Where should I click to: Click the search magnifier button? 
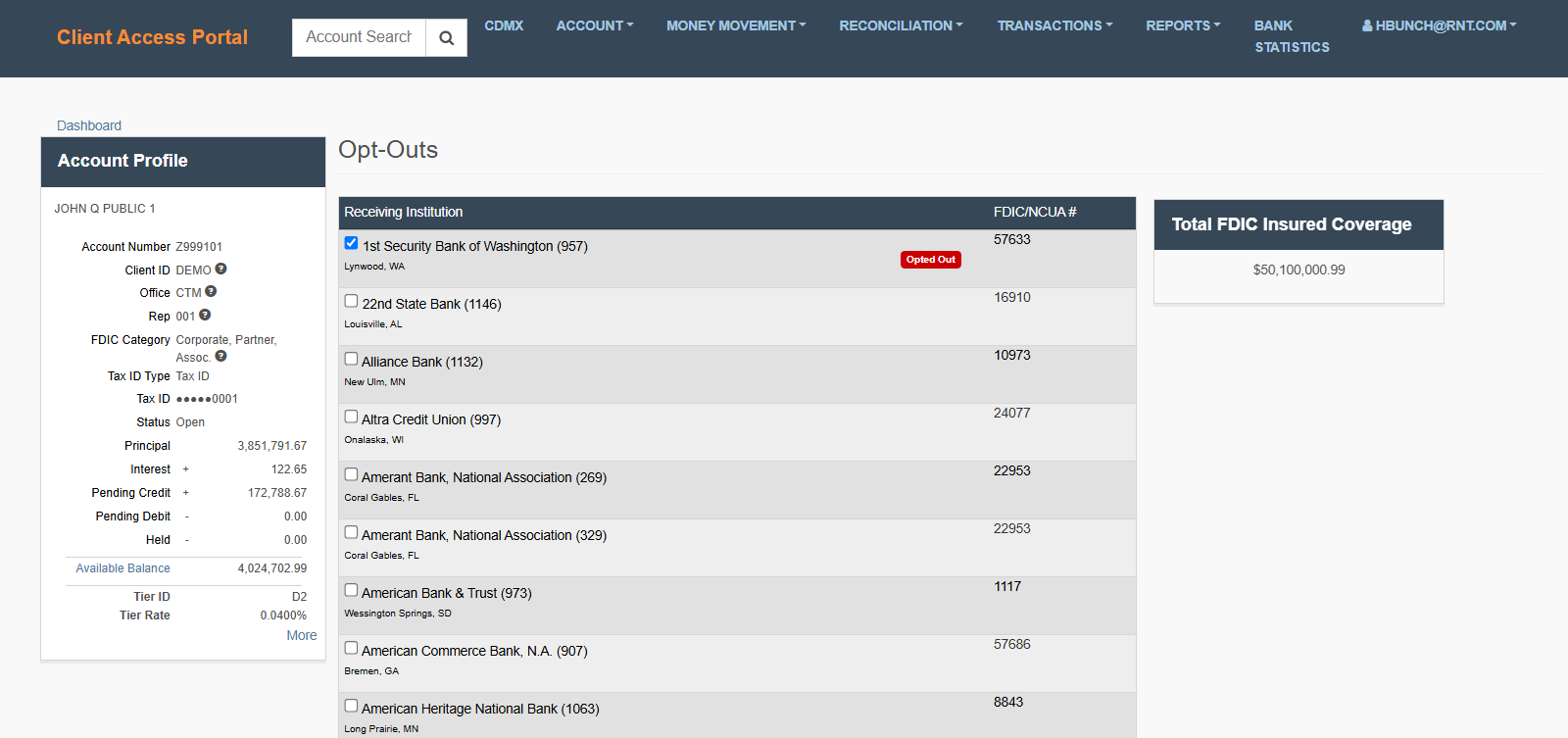[446, 37]
